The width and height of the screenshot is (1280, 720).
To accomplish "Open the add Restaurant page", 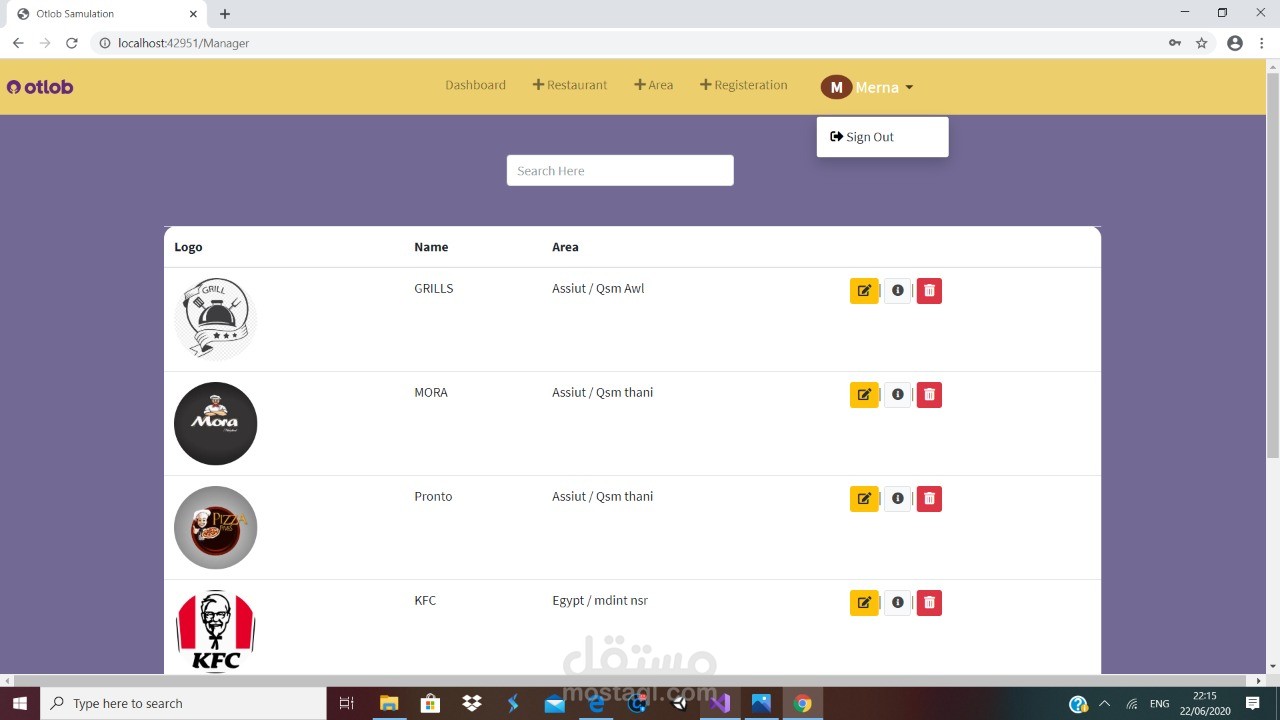I will click(570, 85).
